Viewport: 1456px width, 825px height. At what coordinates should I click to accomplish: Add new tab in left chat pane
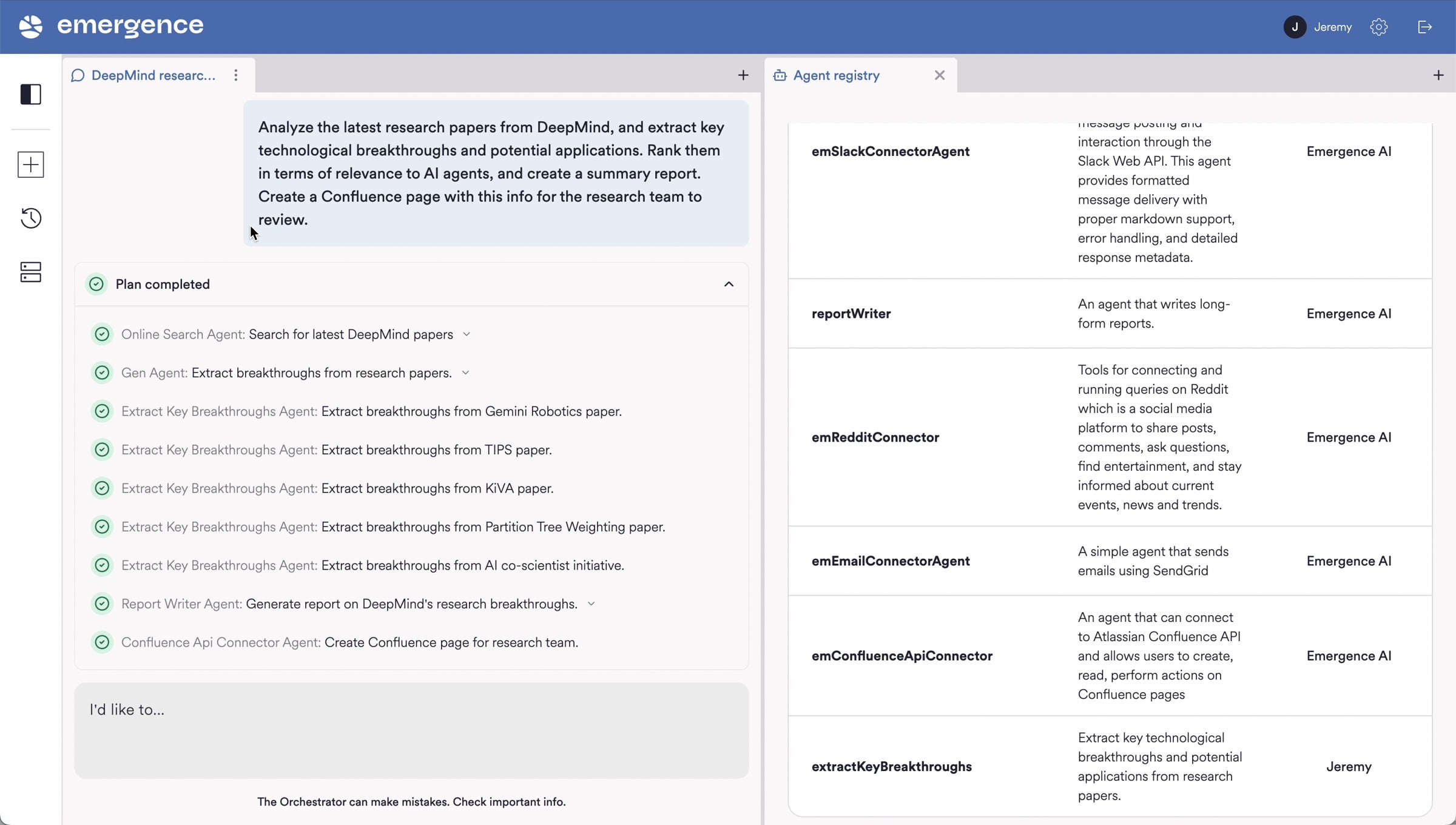[743, 75]
